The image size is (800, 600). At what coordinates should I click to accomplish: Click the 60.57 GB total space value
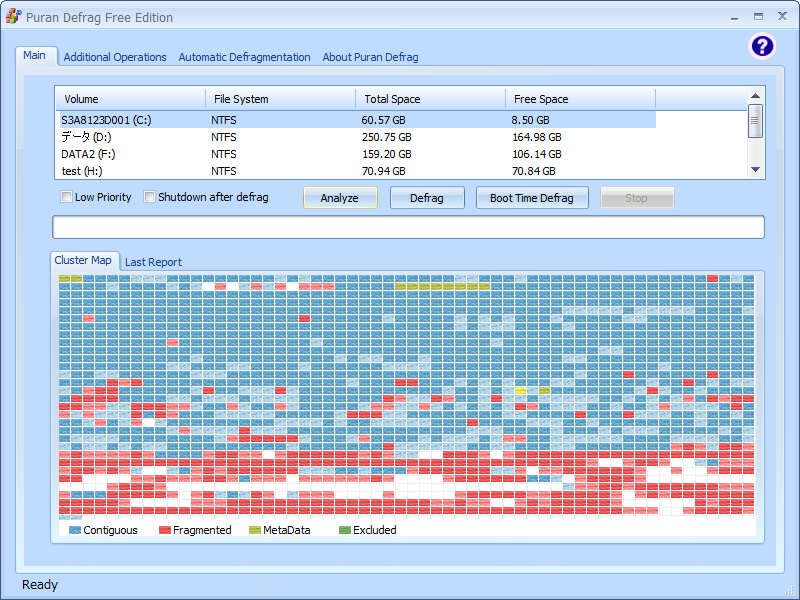tap(384, 120)
